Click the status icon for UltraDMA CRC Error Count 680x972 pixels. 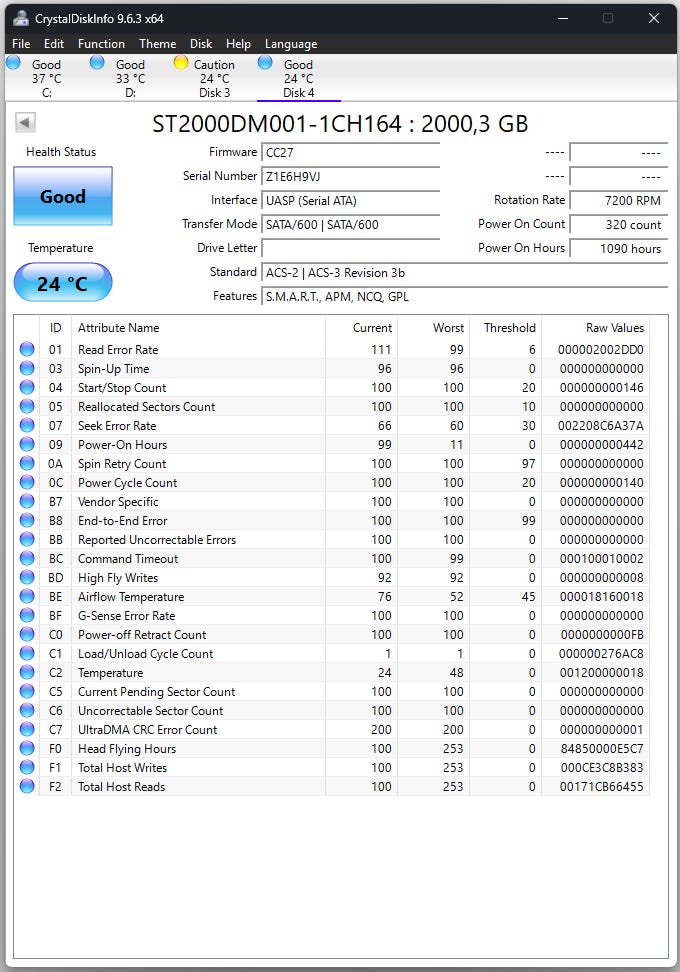point(27,730)
